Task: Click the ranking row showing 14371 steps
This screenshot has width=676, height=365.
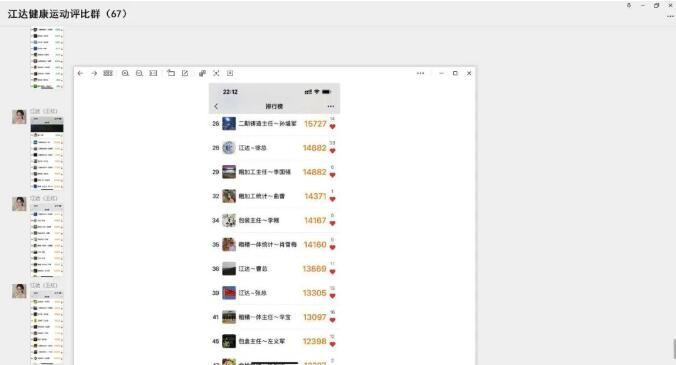Action: [x=274, y=196]
